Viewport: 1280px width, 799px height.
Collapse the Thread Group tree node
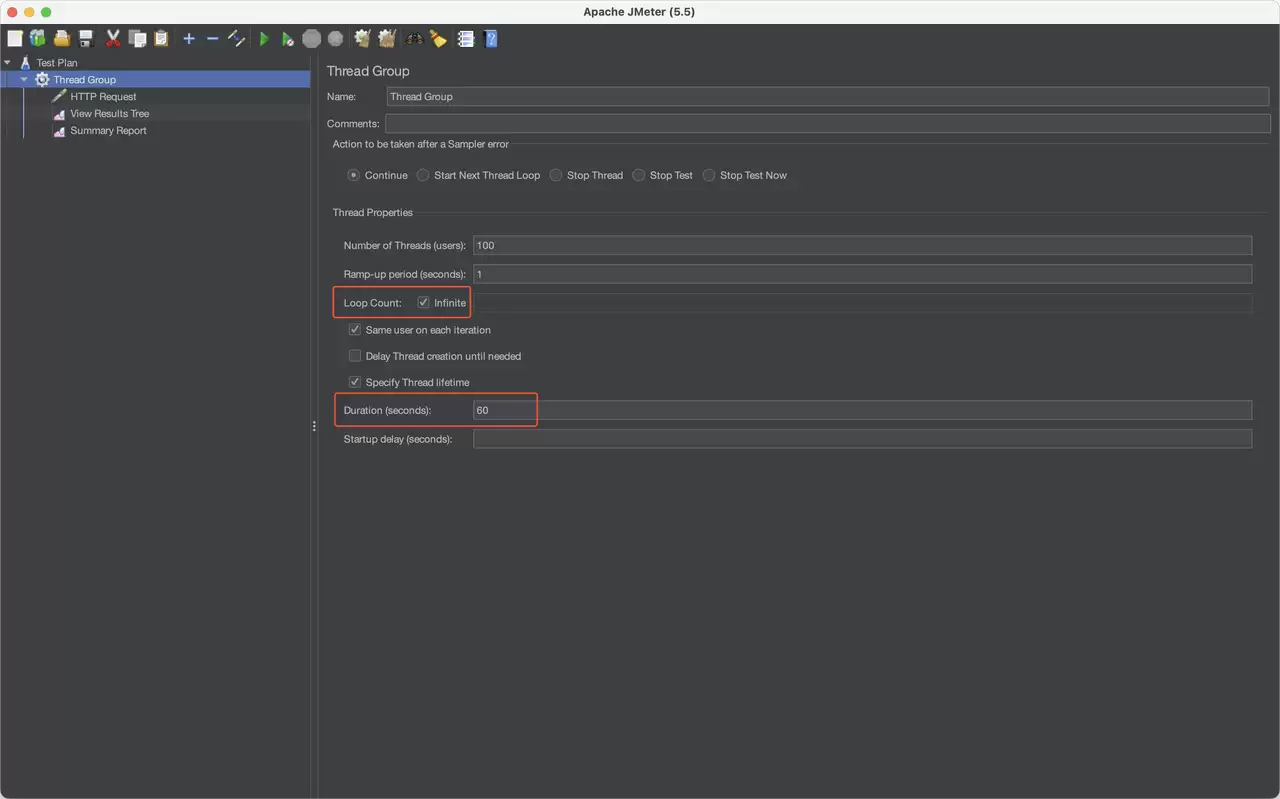(x=24, y=79)
